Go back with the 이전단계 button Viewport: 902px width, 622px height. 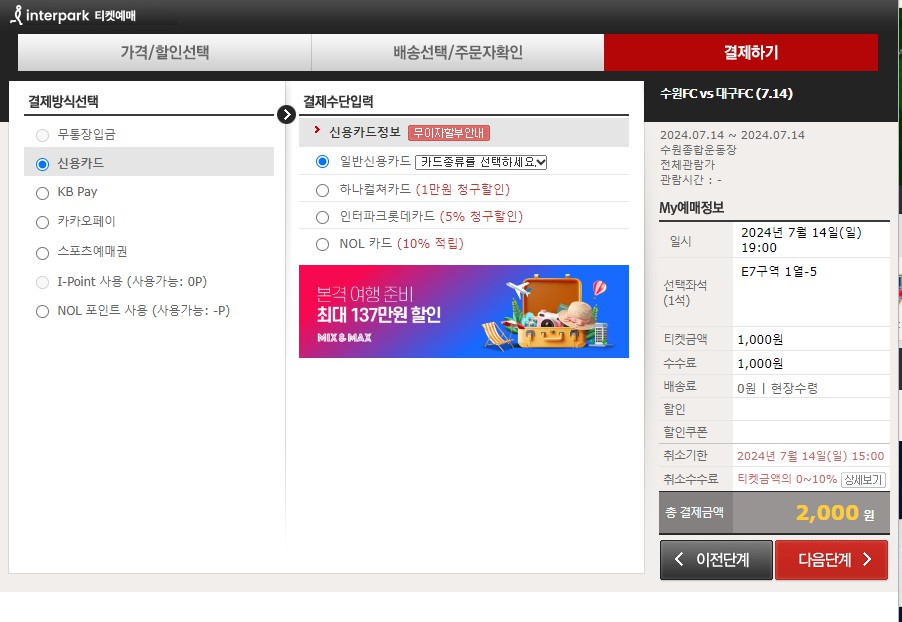click(x=716, y=560)
